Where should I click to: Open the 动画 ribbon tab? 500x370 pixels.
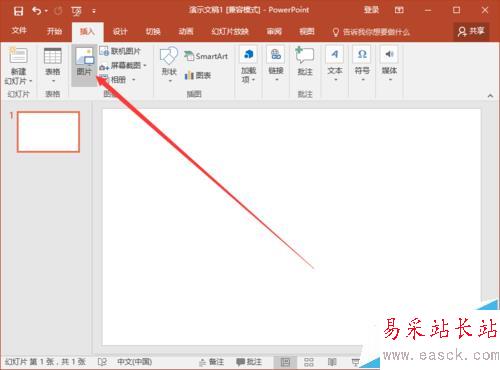tap(186, 31)
